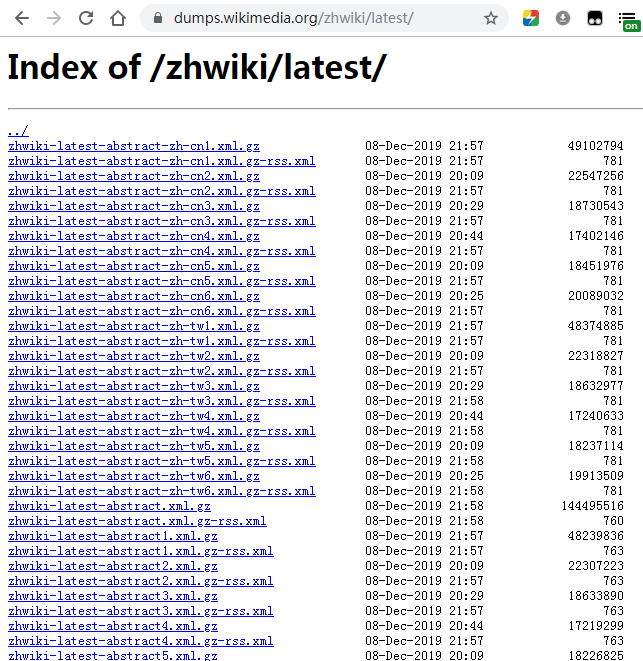This screenshot has height=661, width=643.
Task: Open zhwiki-latest-abstract-zh-tw2.xml.gz-rss.xml link
Action: [x=161, y=371]
